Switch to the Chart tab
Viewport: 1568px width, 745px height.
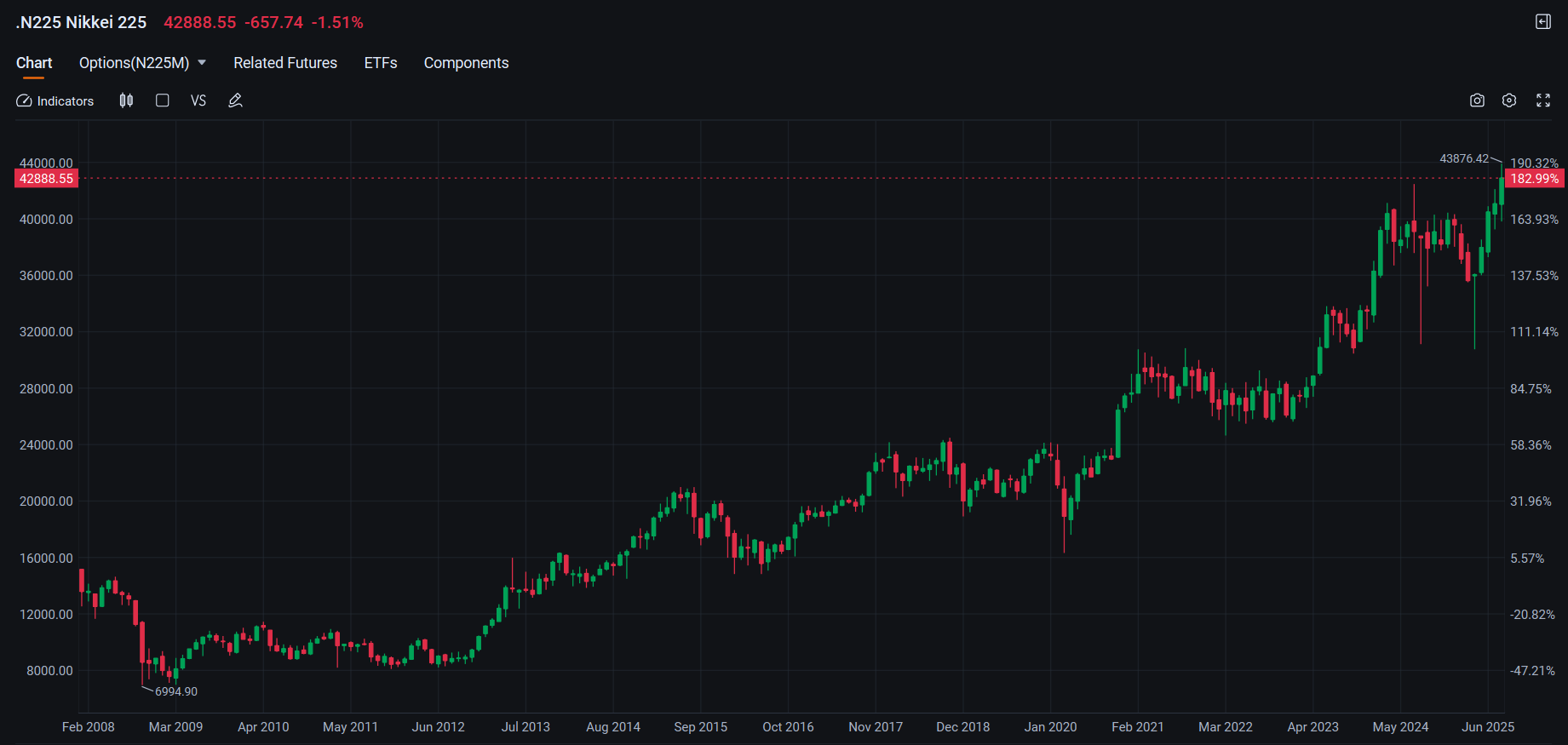tap(34, 63)
